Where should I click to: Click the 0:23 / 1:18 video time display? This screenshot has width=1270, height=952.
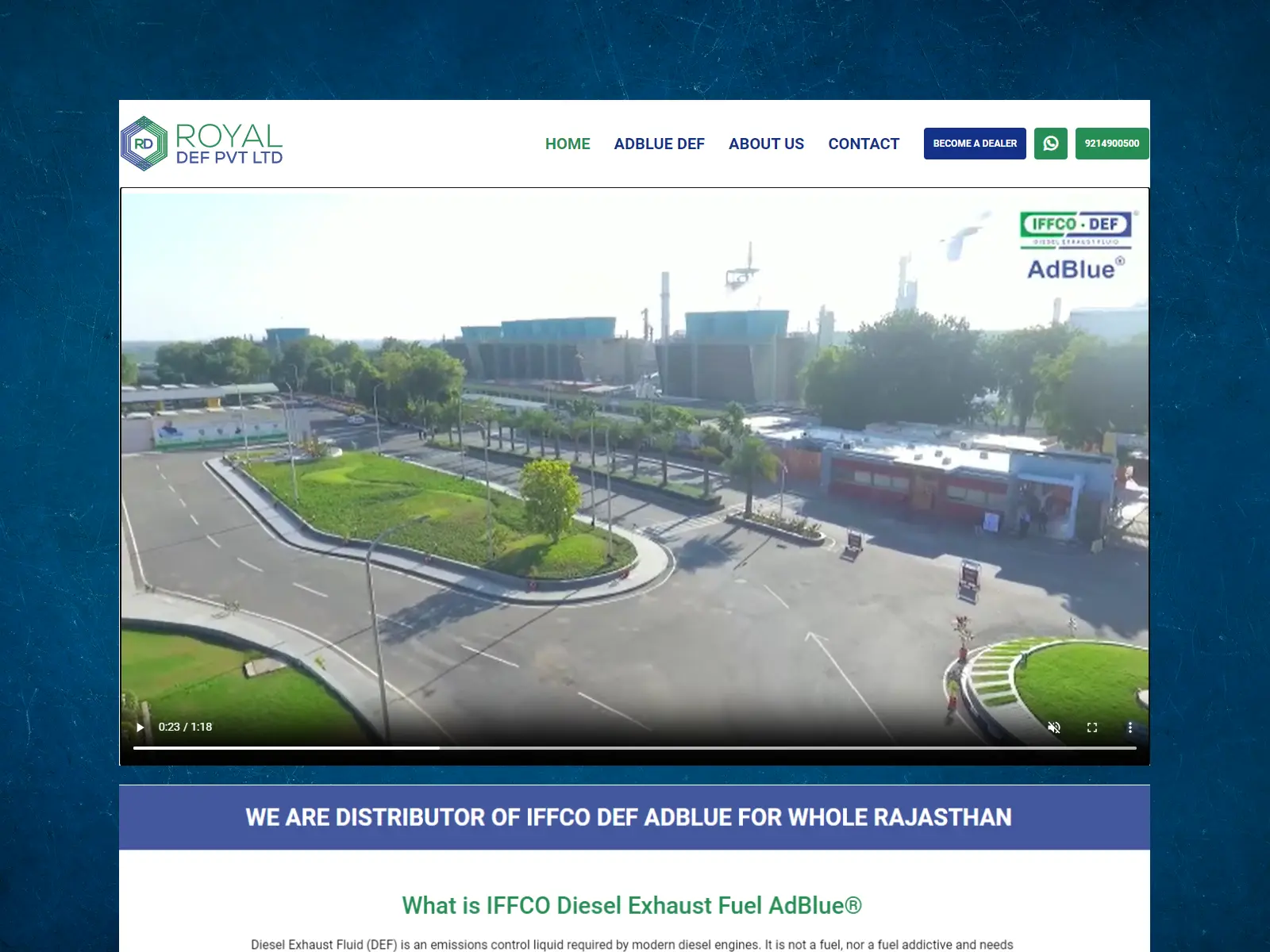pos(185,727)
